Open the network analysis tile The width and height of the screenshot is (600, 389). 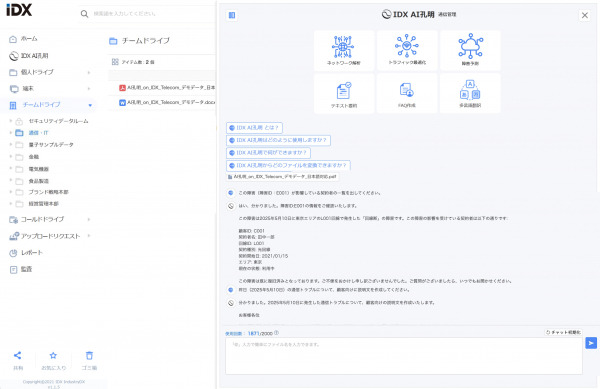[x=344, y=50]
